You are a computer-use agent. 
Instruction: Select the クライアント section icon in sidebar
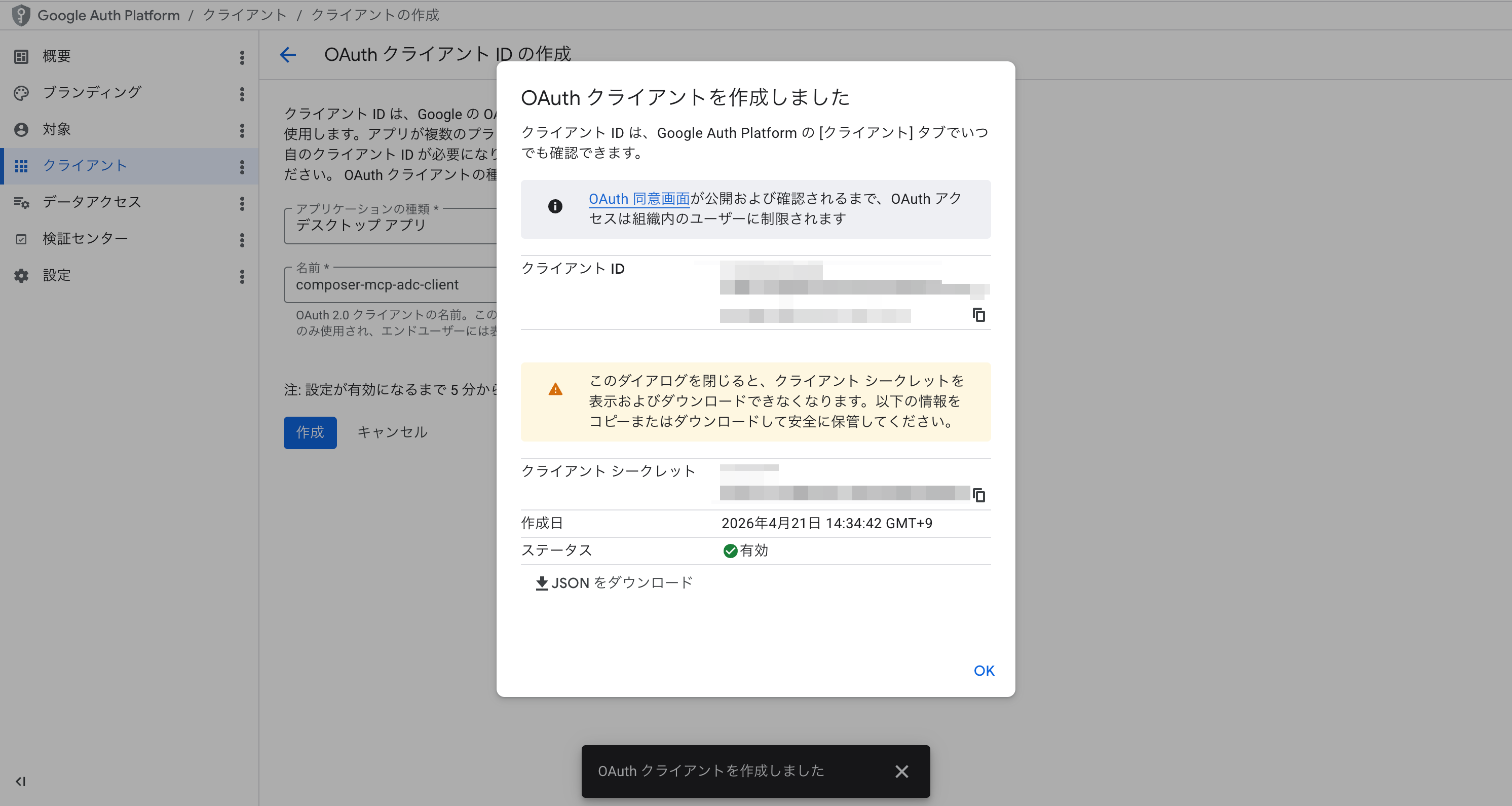point(22,166)
